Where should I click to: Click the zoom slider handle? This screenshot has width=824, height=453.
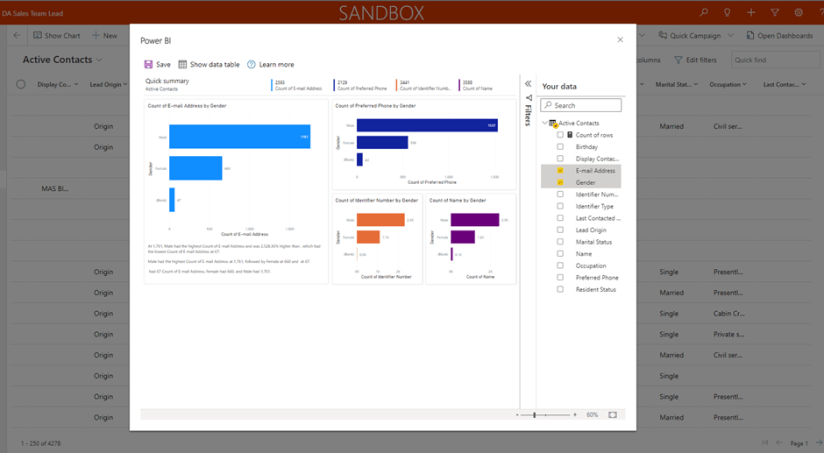[x=534, y=415]
